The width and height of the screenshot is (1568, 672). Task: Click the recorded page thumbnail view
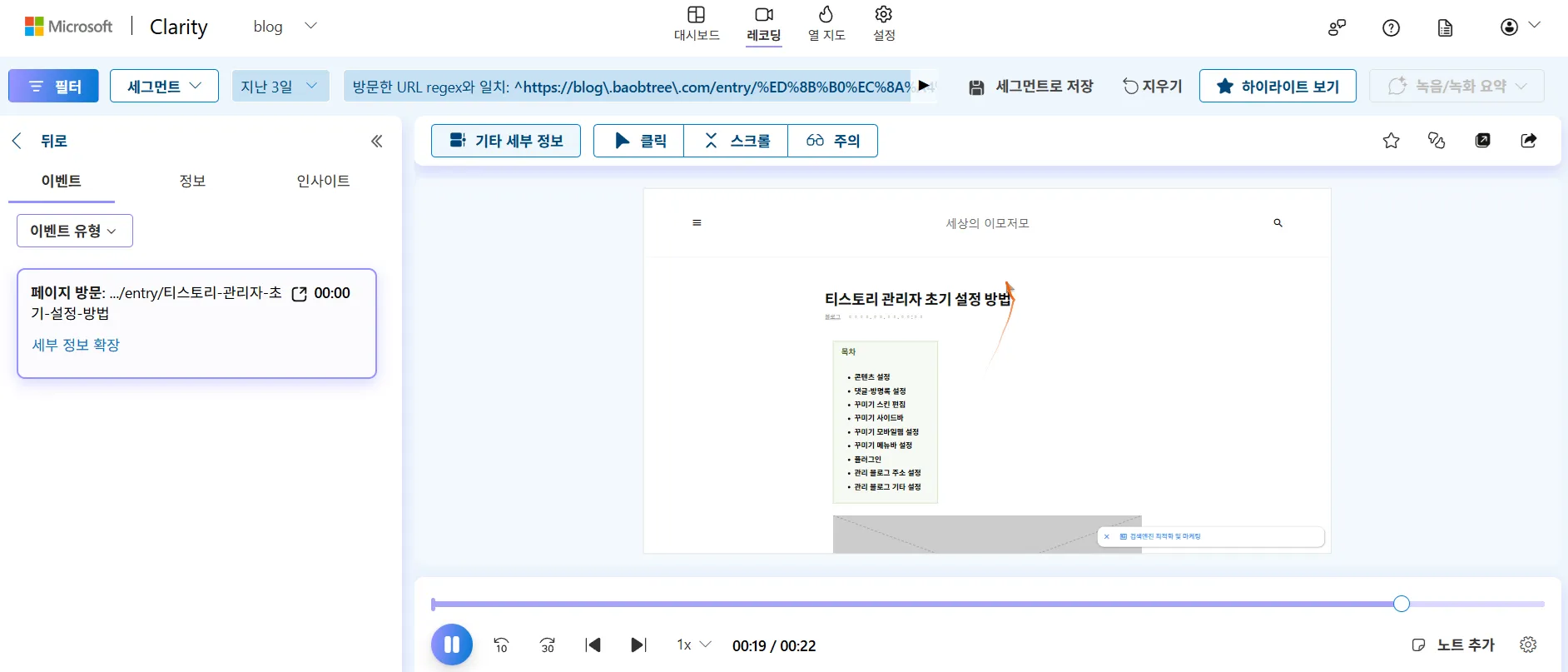tap(987, 371)
